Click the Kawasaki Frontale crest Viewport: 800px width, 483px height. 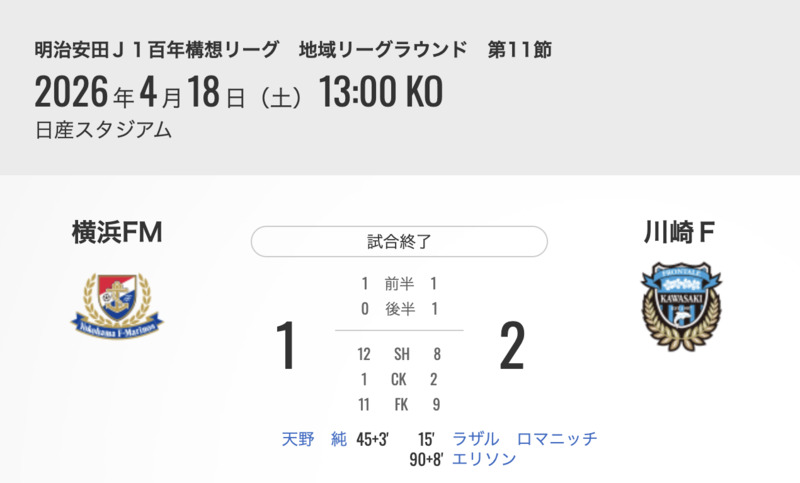point(681,306)
